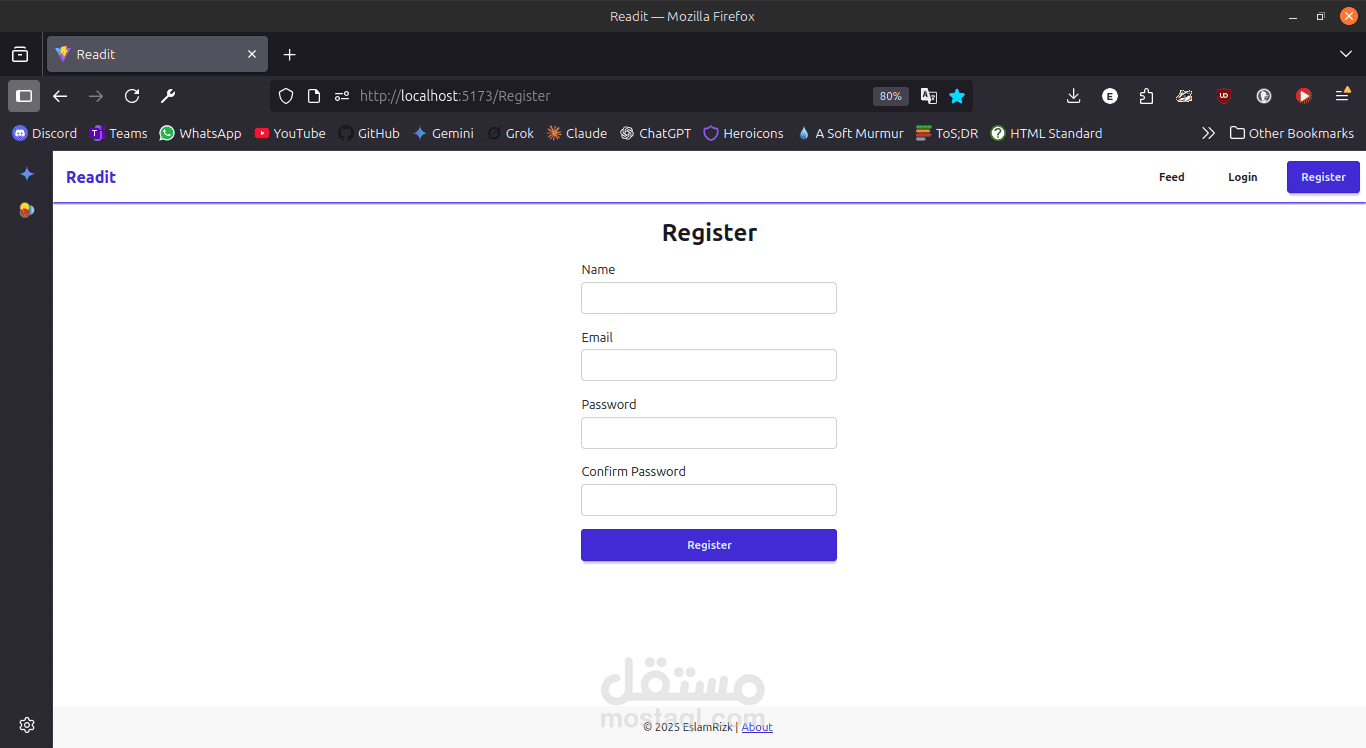Reload the current page
The height and width of the screenshot is (748, 1366).
pos(132,96)
